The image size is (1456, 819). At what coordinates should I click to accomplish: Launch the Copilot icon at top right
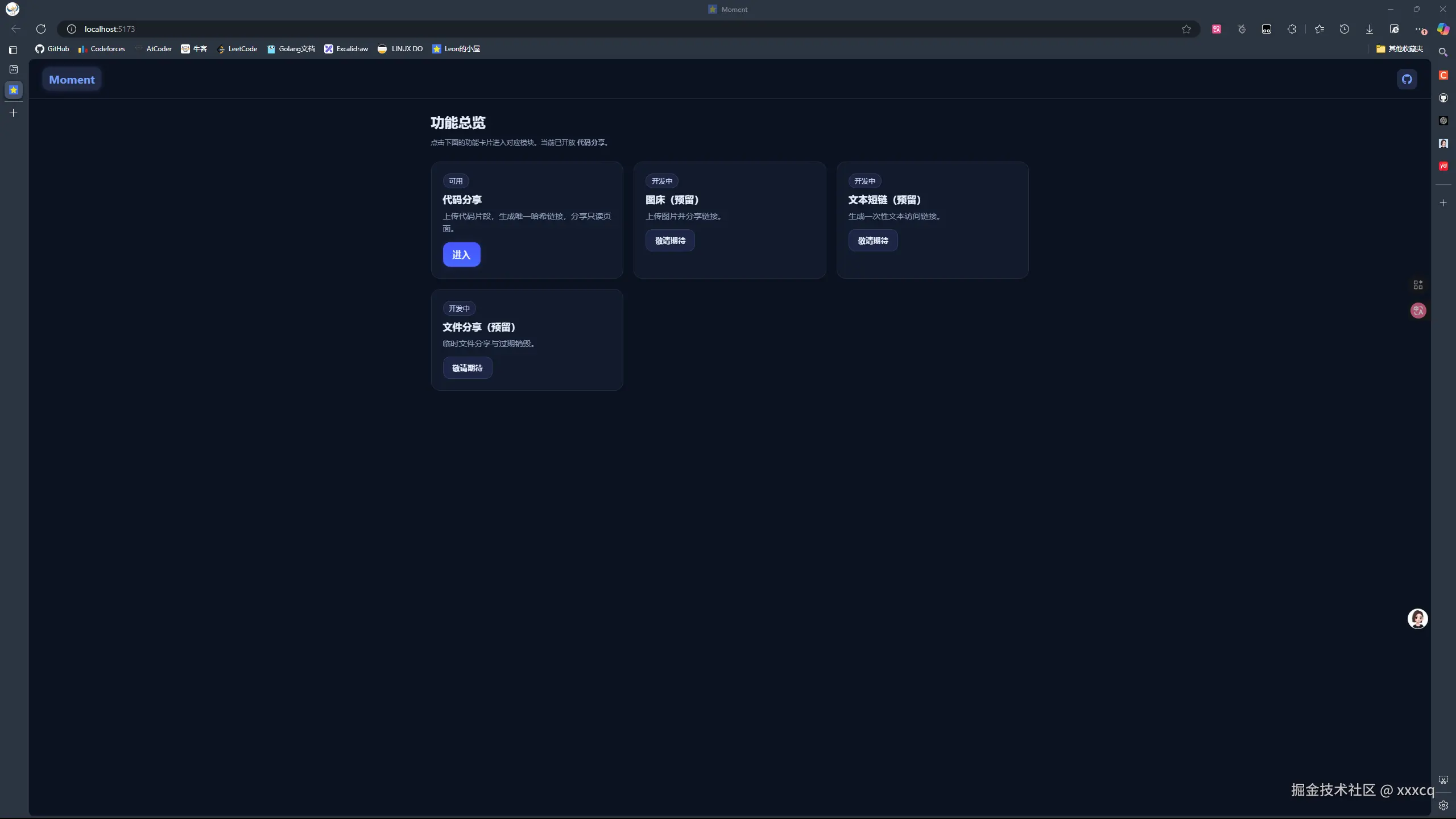(1443, 29)
